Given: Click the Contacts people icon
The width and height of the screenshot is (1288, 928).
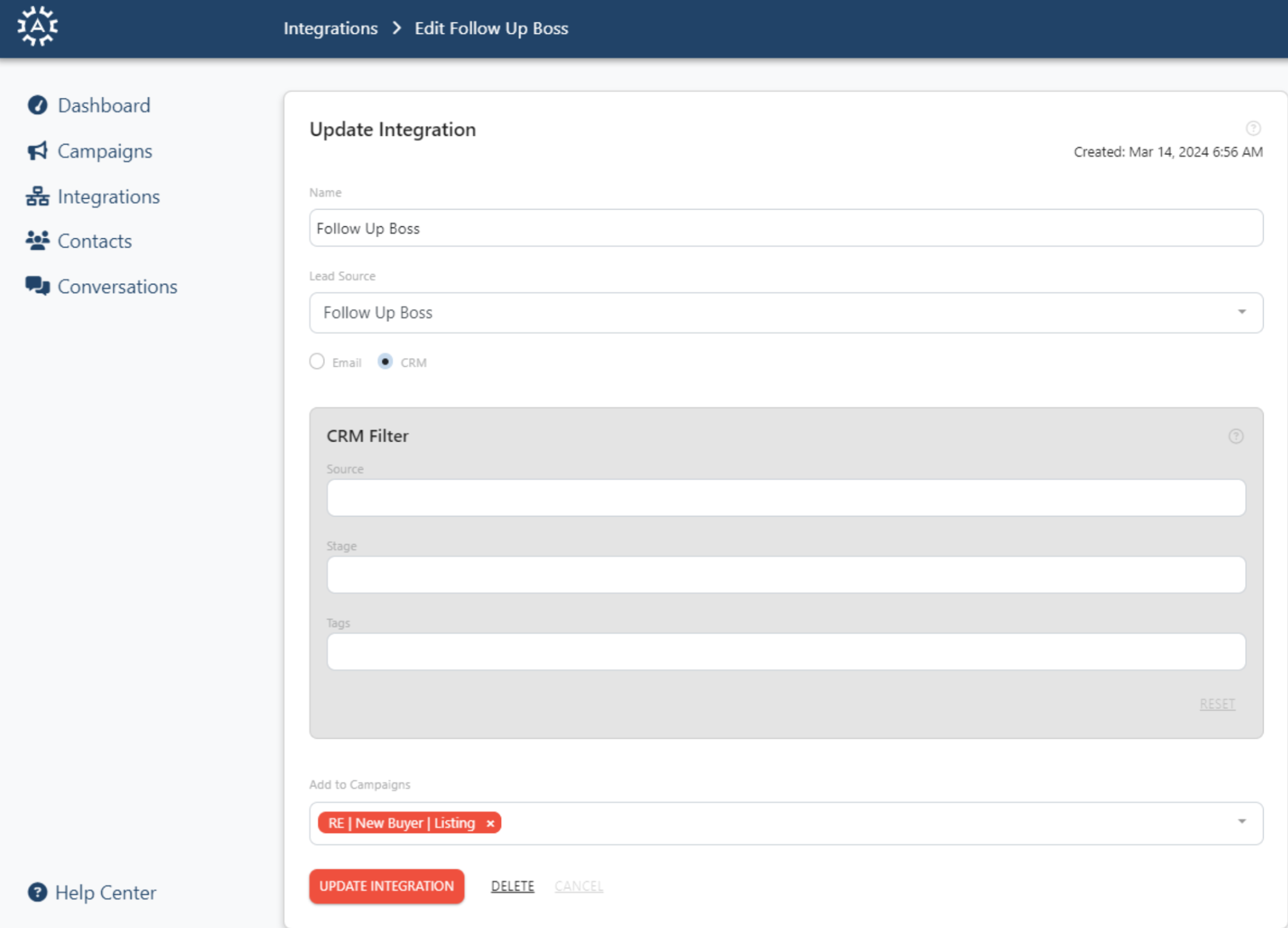Looking at the screenshot, I should (37, 241).
